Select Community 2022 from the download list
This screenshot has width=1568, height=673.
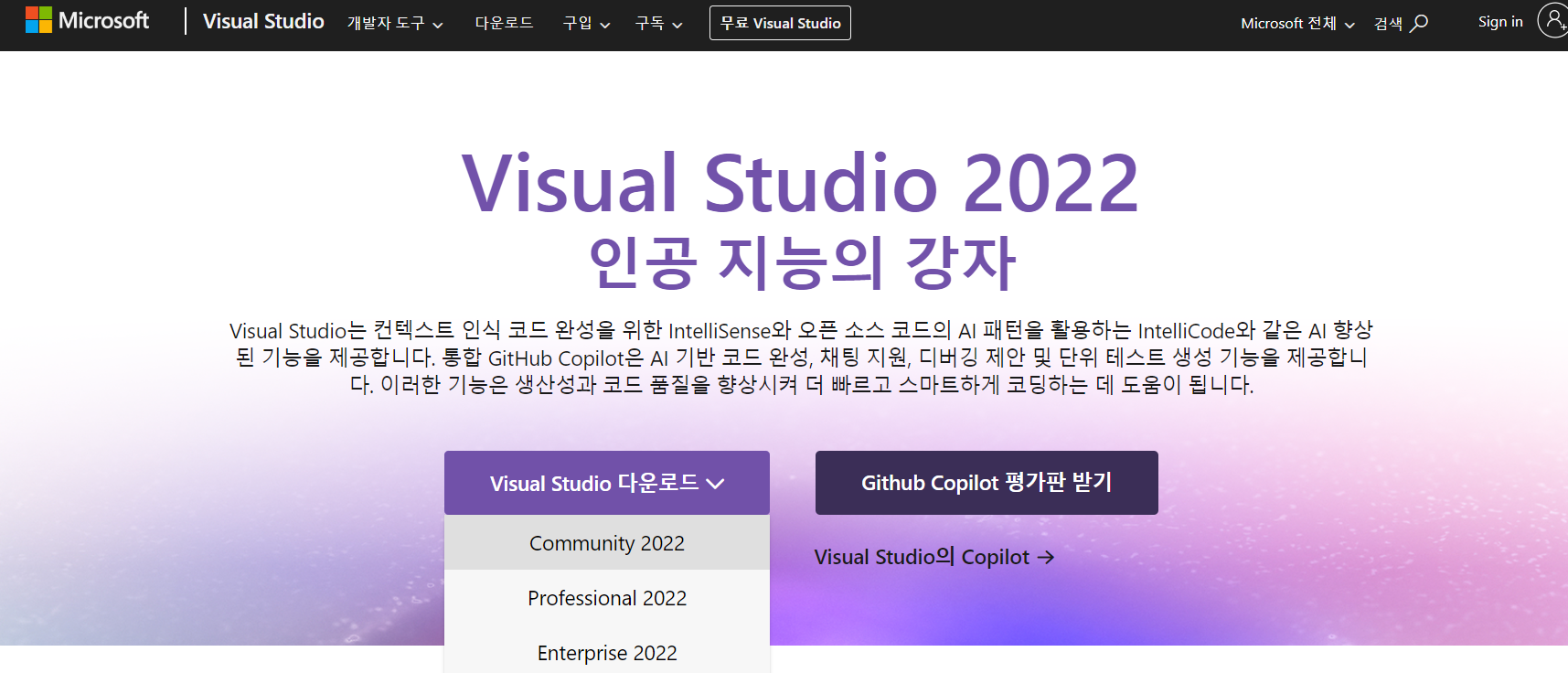[607, 543]
